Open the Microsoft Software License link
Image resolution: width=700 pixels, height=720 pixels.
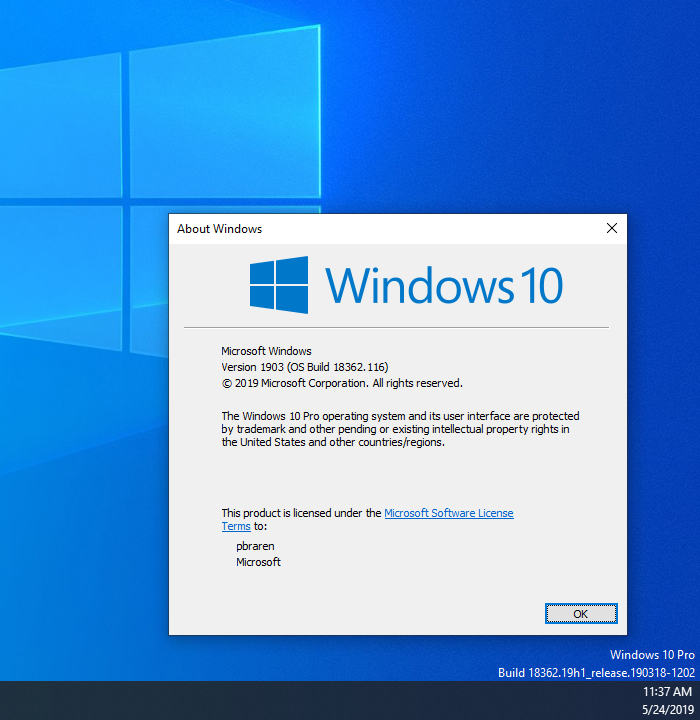click(449, 513)
